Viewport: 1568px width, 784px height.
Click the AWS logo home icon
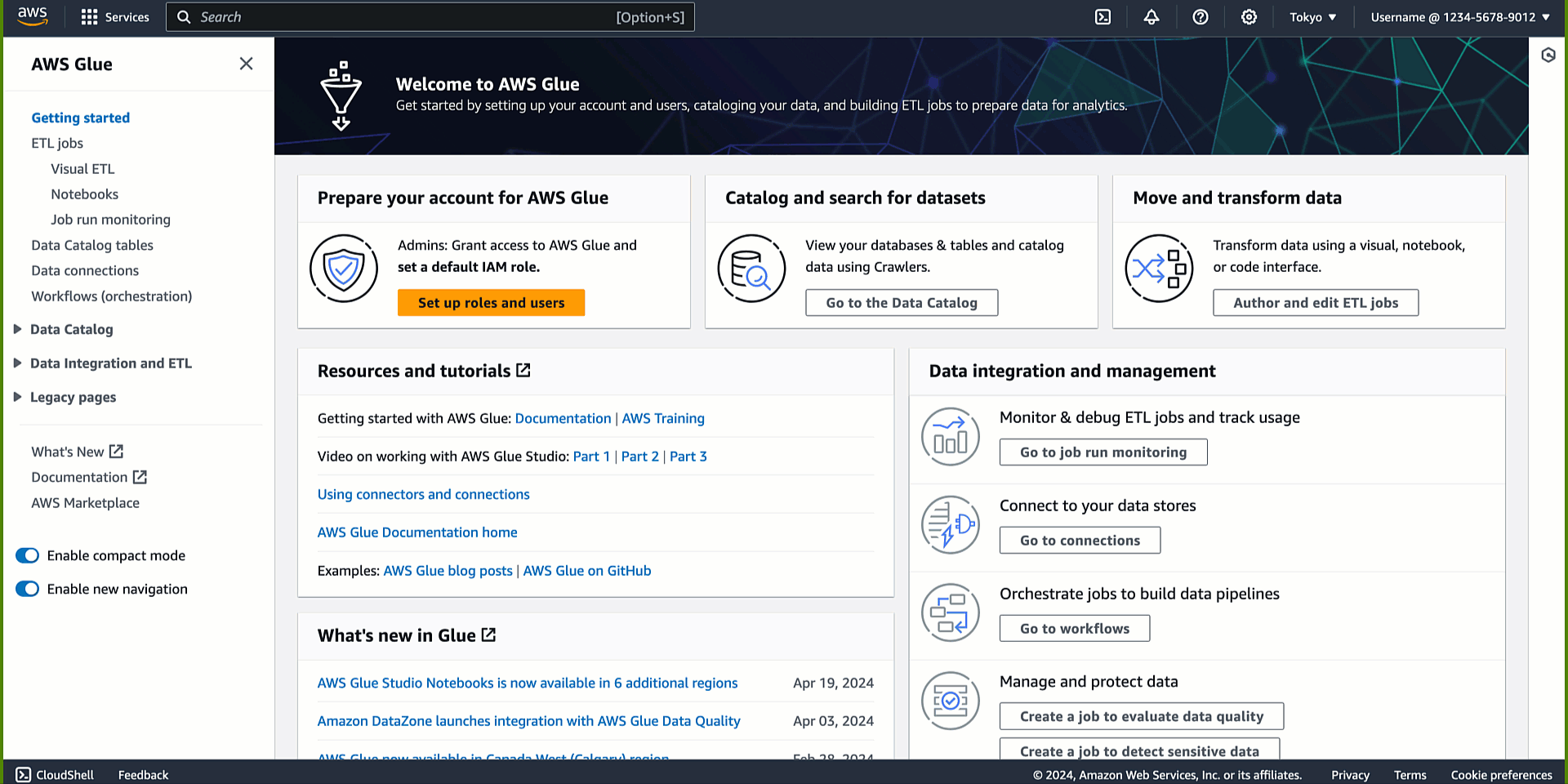pos(33,16)
